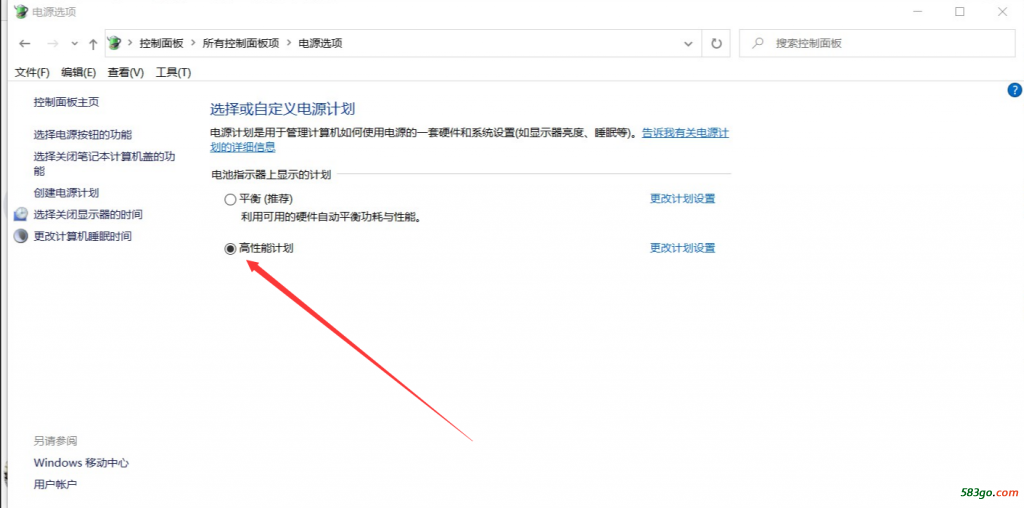Image resolution: width=1024 pixels, height=508 pixels.
Task: Click the blue help question mark icon
Action: click(1014, 90)
